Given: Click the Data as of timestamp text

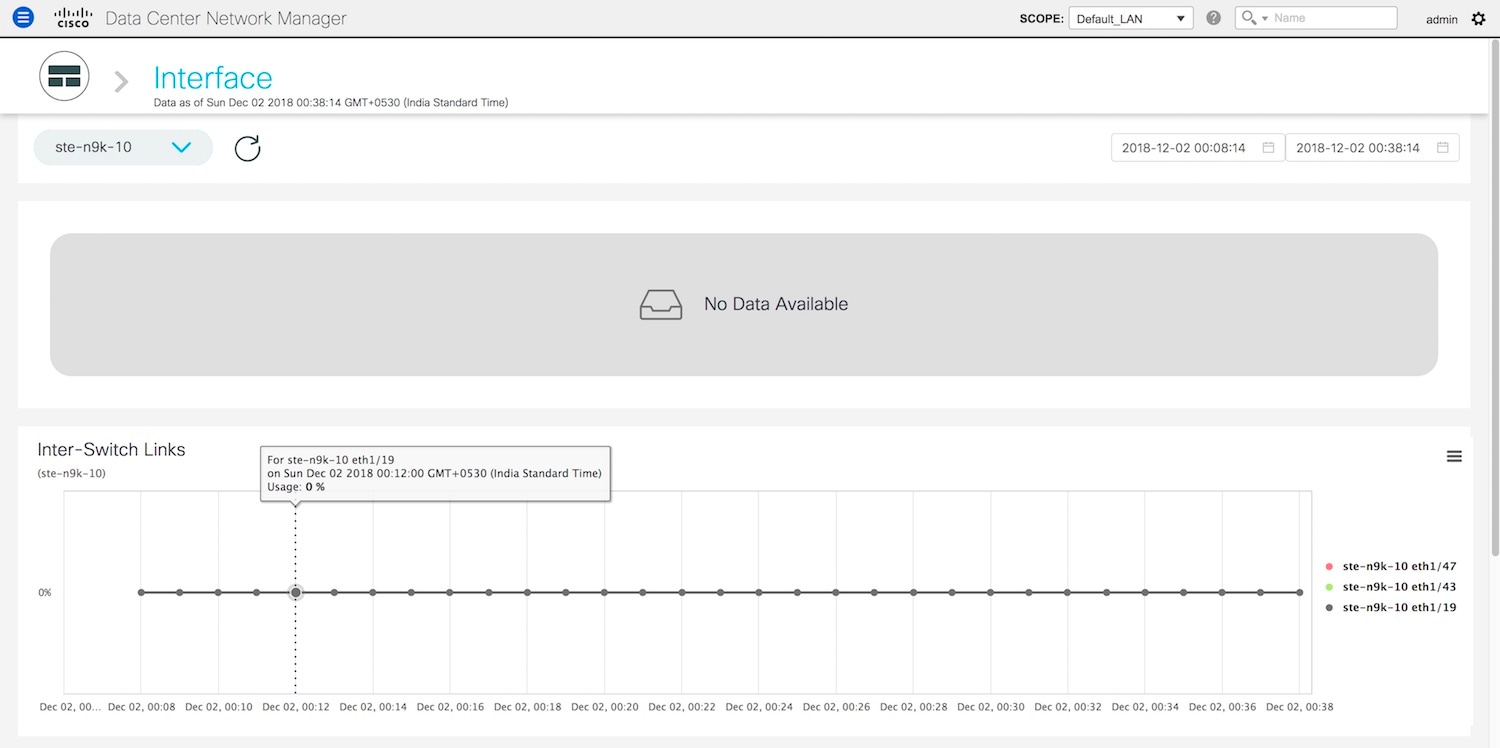Looking at the screenshot, I should [x=331, y=102].
